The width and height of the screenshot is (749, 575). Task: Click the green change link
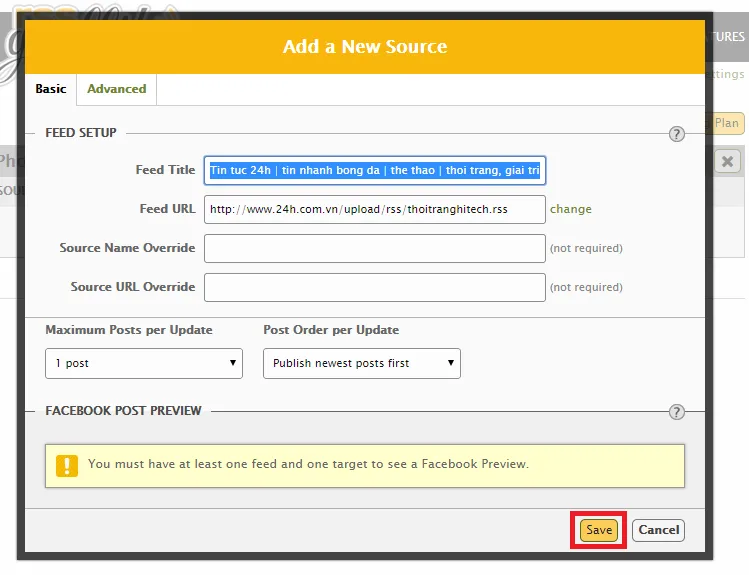[x=571, y=210]
